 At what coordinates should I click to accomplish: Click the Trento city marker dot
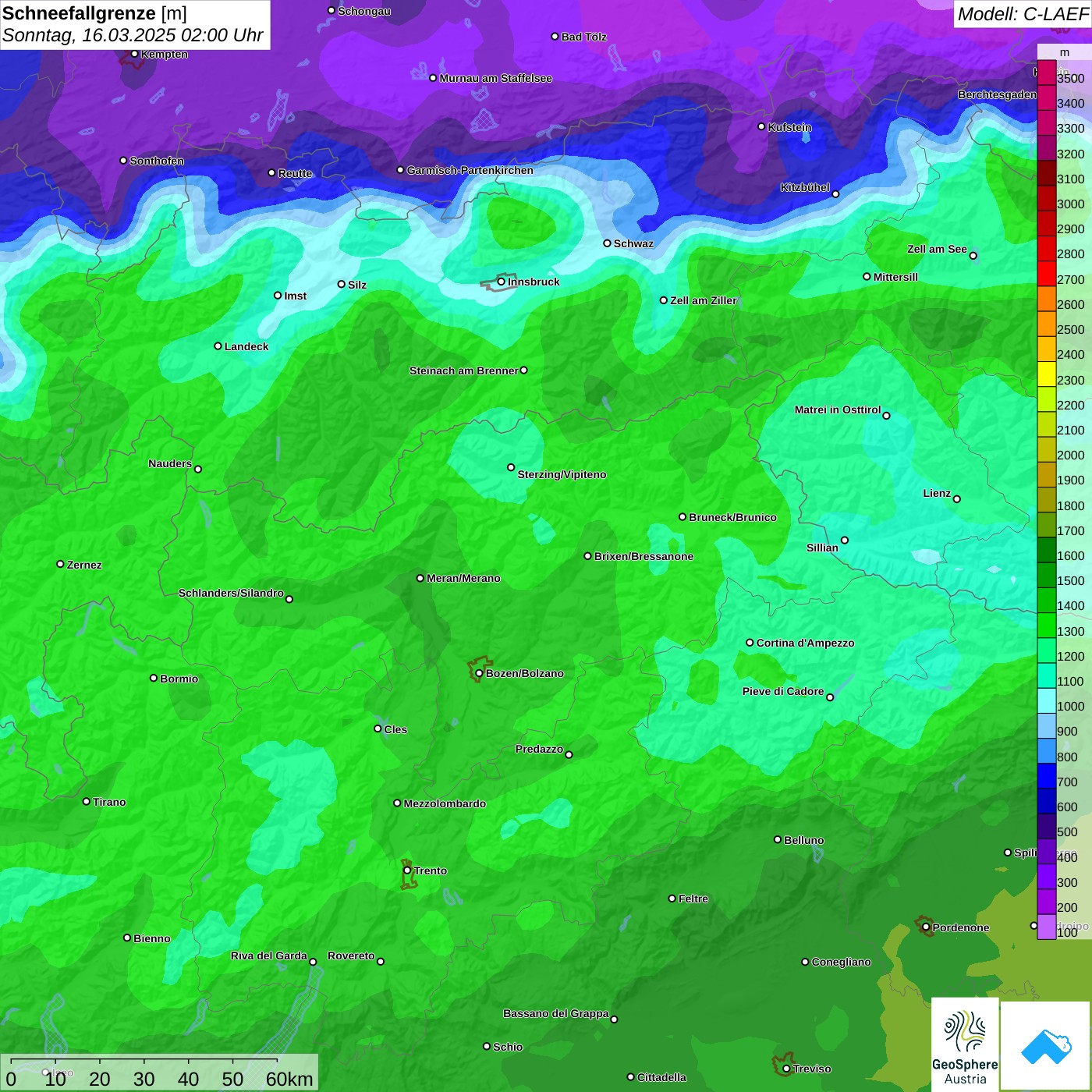pos(407,870)
